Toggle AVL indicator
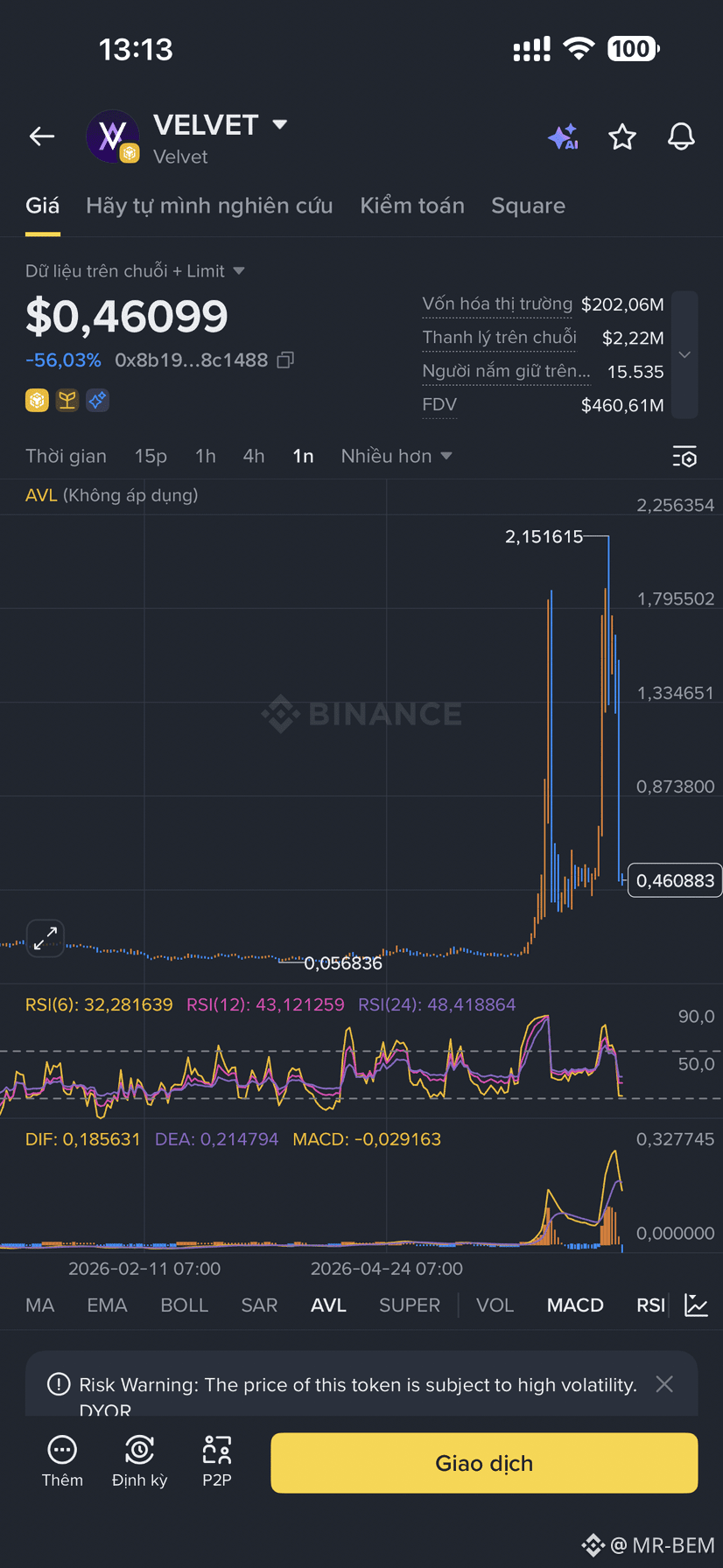Viewport: 723px width, 1568px height. pyautogui.click(x=328, y=1305)
